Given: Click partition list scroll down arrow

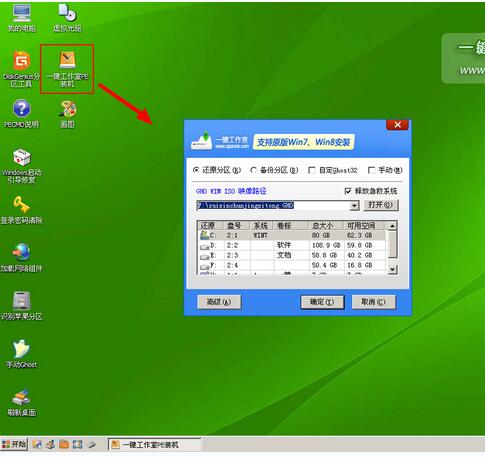Looking at the screenshot, I should tap(393, 269).
